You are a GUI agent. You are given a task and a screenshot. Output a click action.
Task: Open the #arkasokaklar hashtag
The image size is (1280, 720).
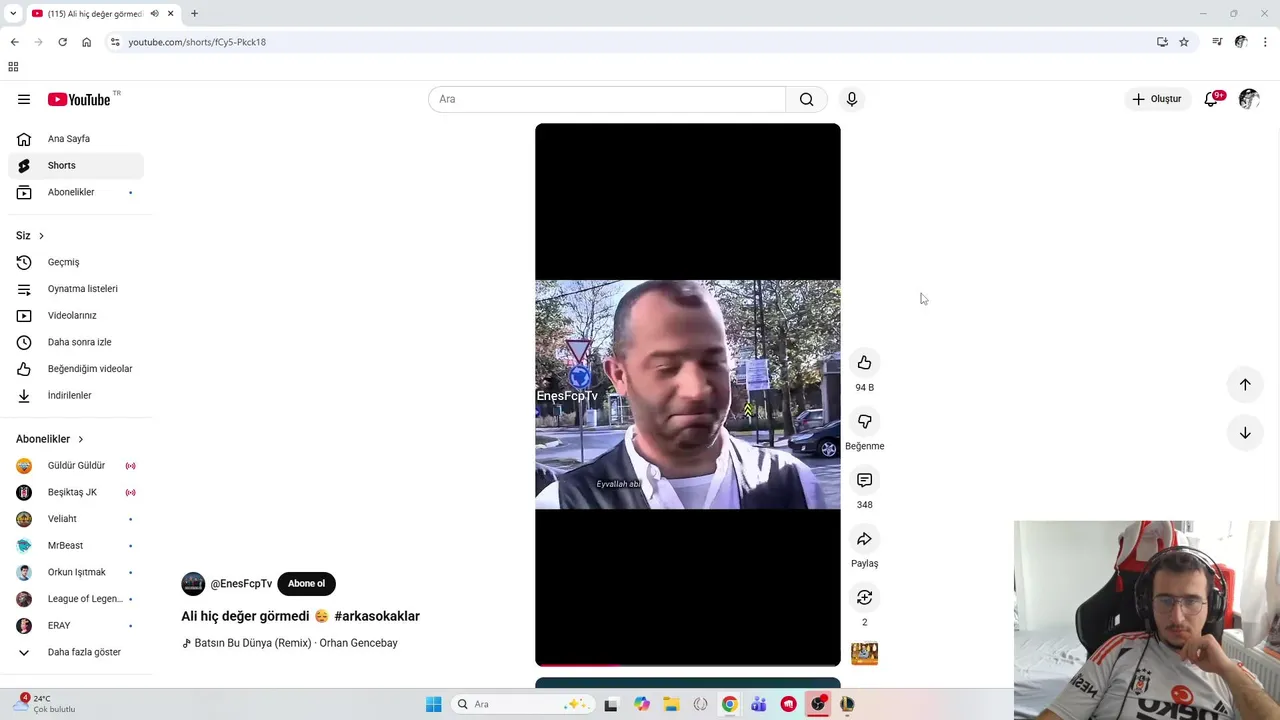[377, 616]
